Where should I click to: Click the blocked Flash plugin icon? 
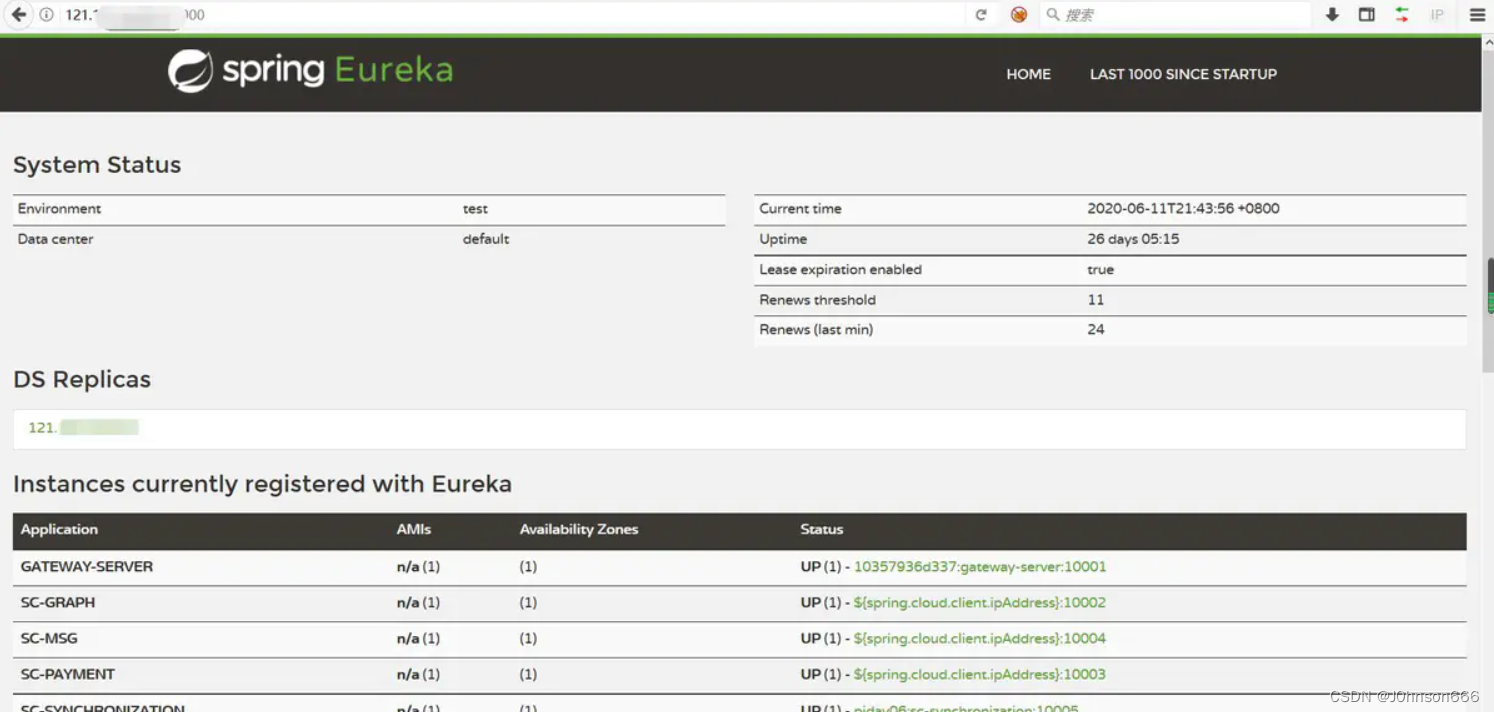(1018, 14)
